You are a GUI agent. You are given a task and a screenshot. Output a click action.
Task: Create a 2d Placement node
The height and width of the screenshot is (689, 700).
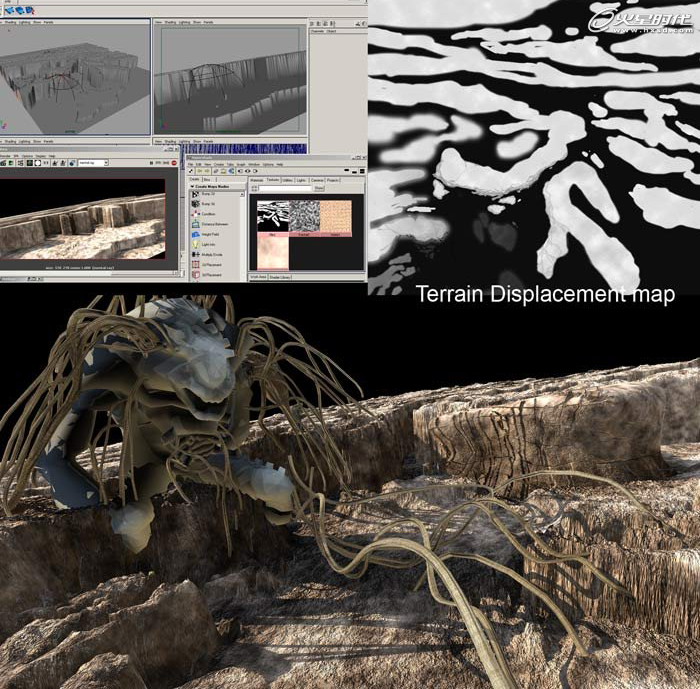[x=208, y=265]
